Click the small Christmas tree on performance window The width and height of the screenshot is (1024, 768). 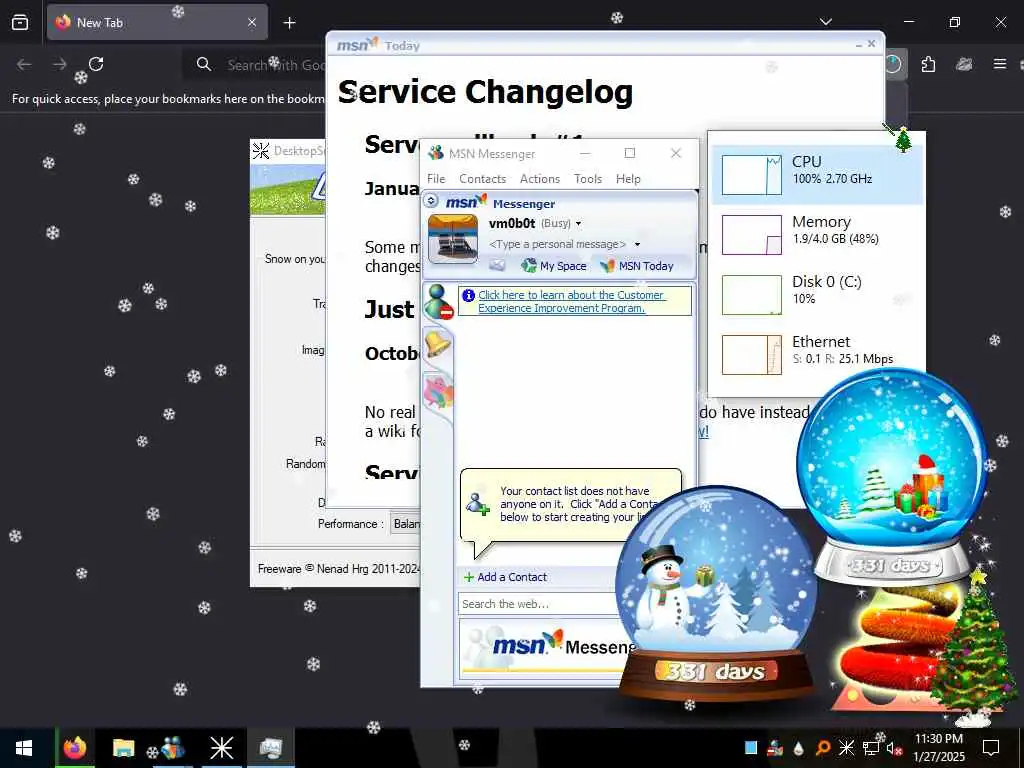tap(903, 140)
